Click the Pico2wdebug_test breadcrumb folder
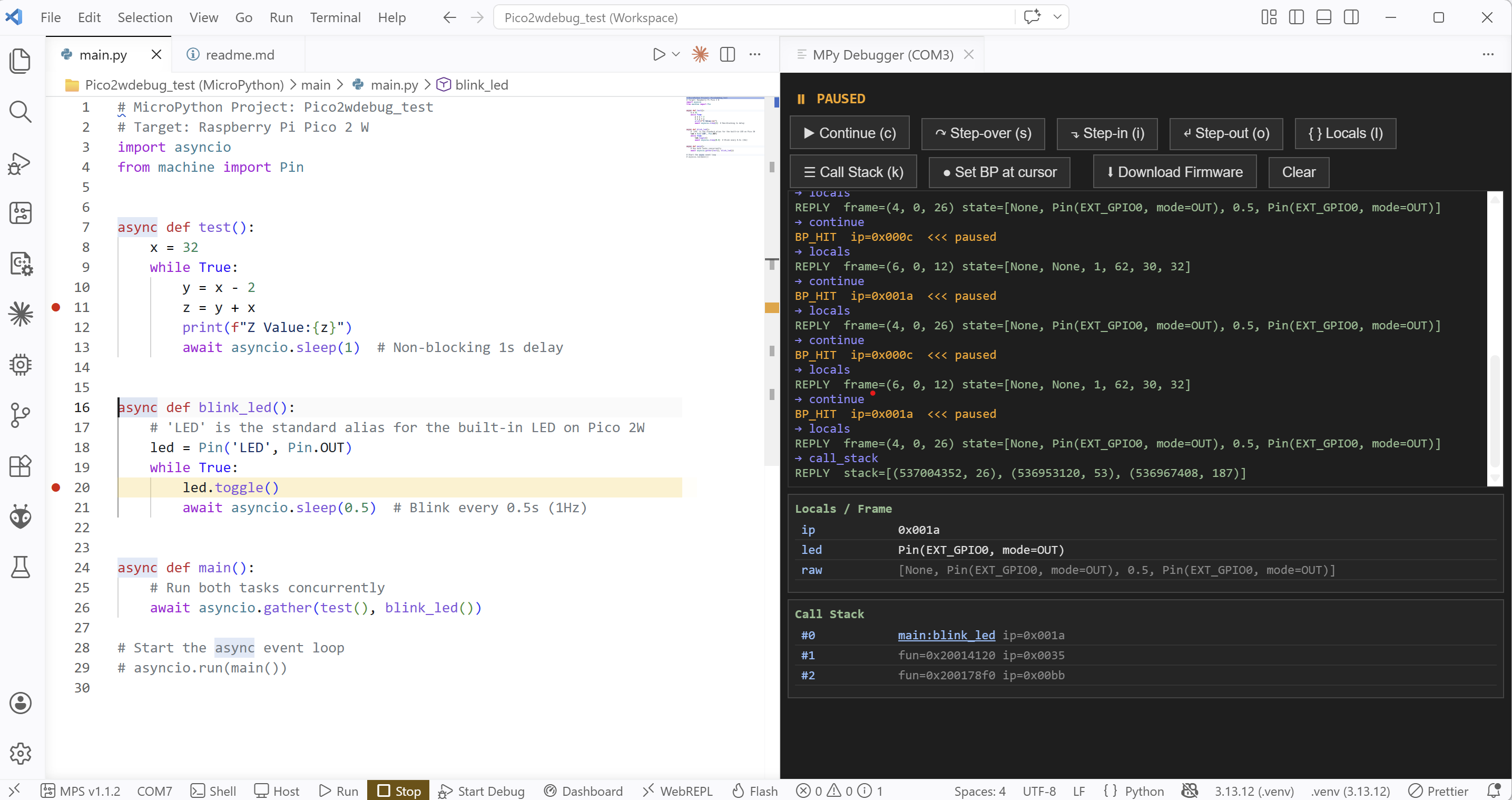Image resolution: width=1512 pixels, height=800 pixels. pyautogui.click(x=174, y=84)
